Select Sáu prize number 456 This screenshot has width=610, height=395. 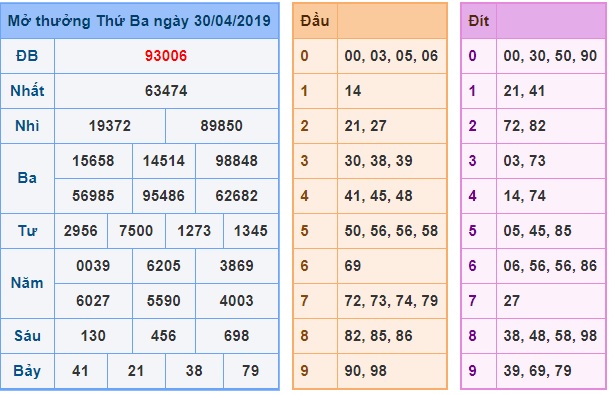tap(164, 336)
